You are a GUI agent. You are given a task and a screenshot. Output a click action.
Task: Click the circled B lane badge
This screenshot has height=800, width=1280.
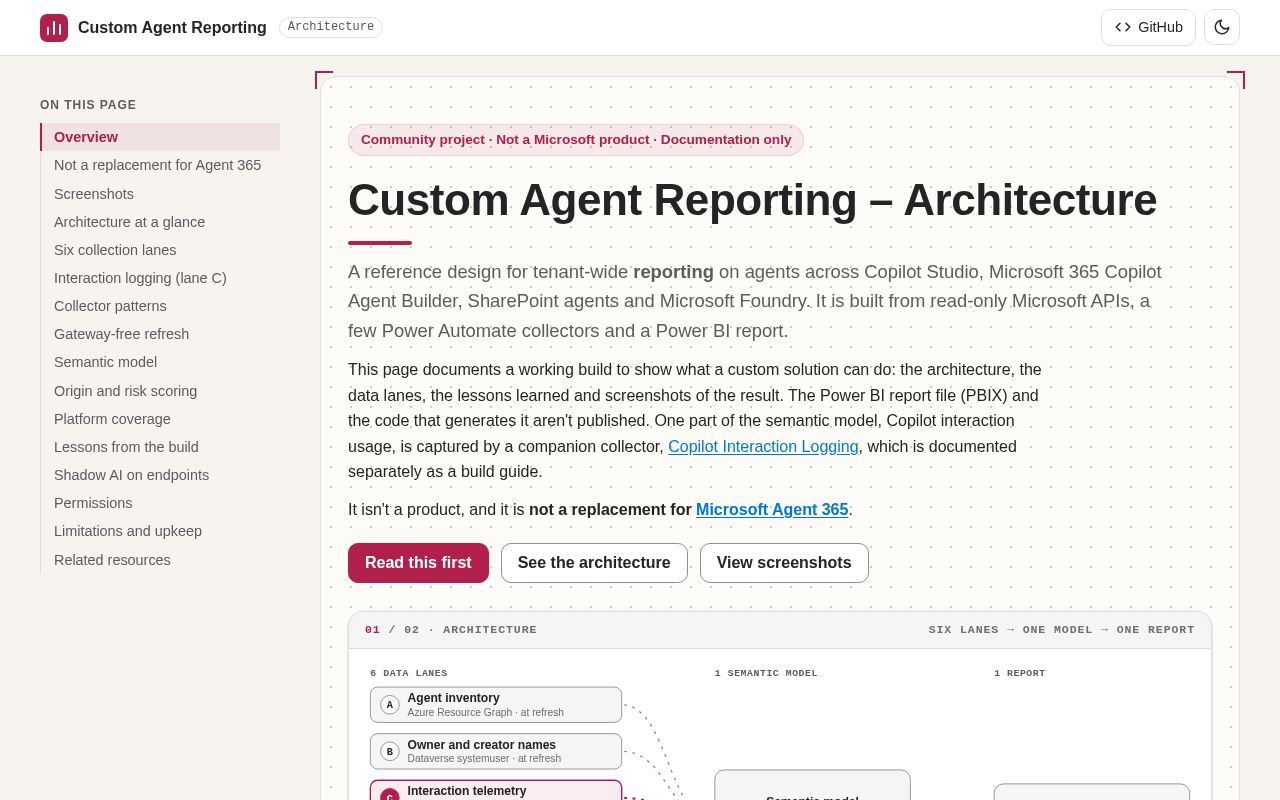(390, 752)
